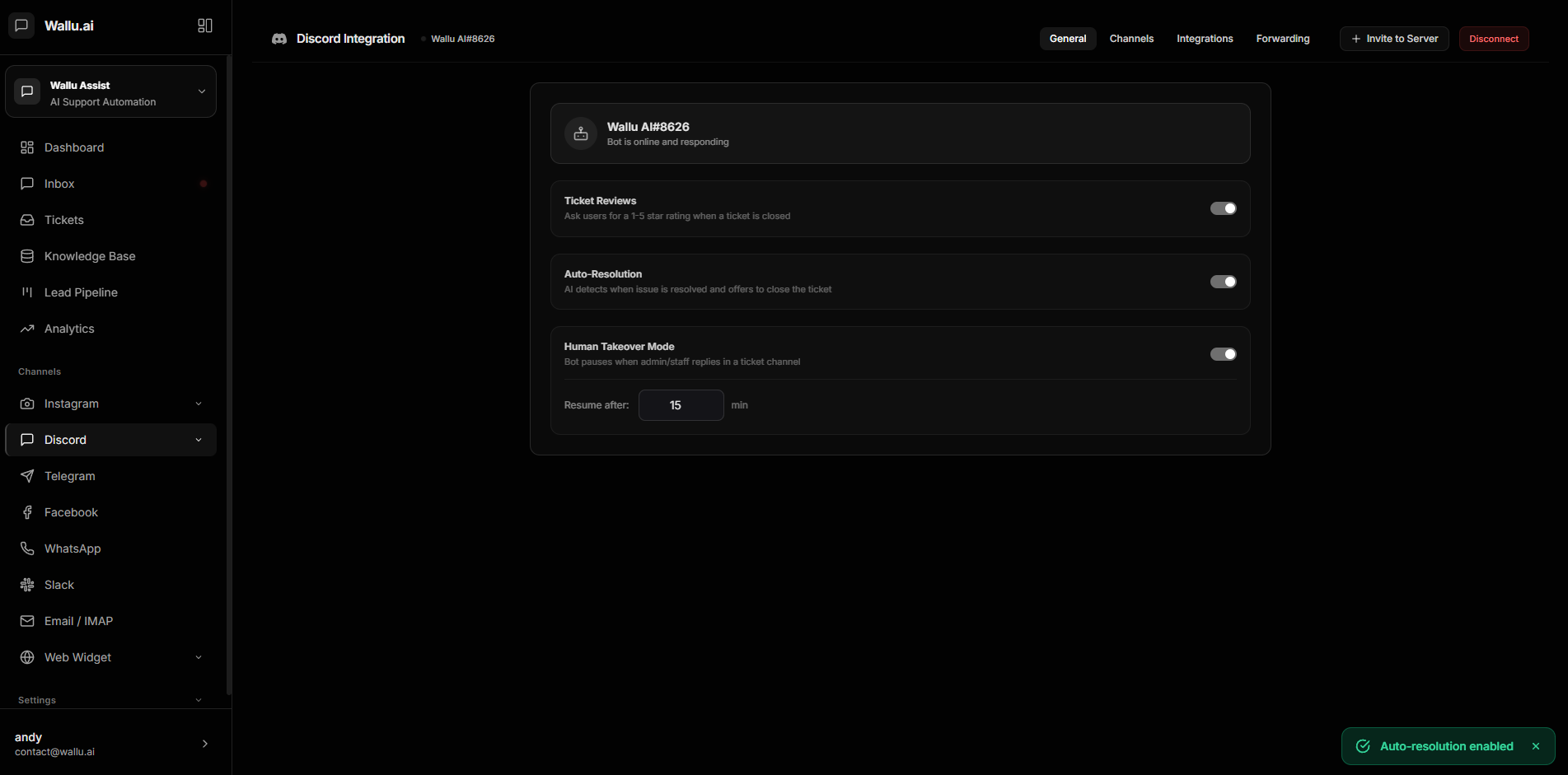Open the Tickets page
This screenshot has width=1568, height=775.
[x=111, y=220]
